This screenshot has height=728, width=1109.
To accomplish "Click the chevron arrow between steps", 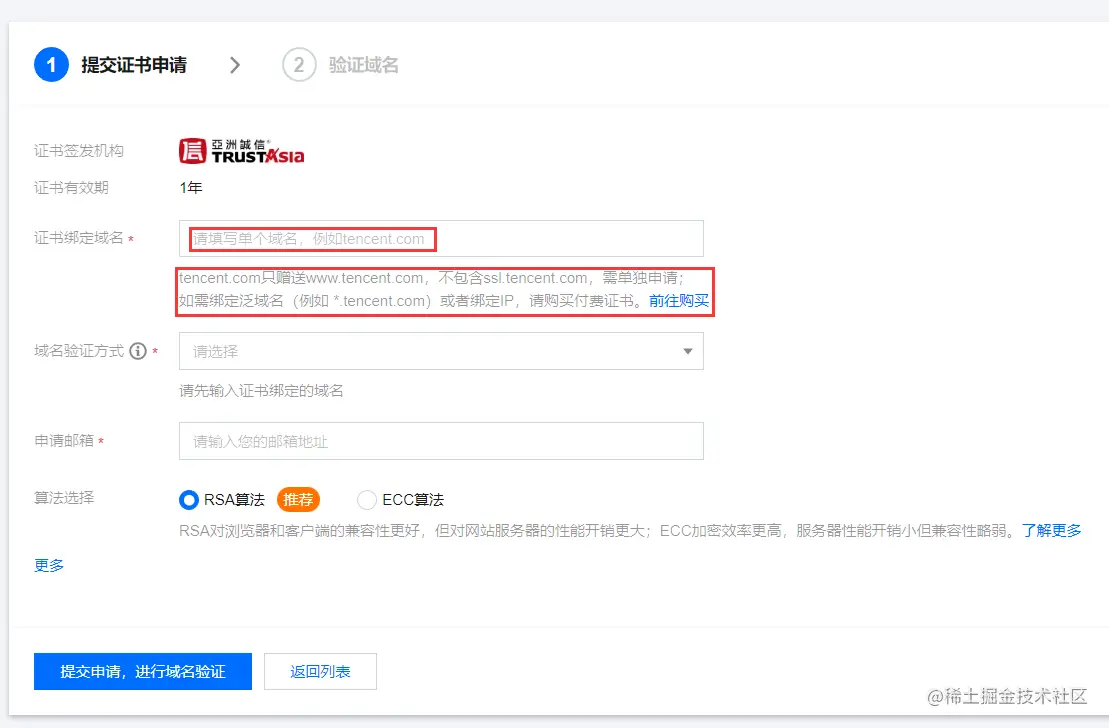I will 235,65.
